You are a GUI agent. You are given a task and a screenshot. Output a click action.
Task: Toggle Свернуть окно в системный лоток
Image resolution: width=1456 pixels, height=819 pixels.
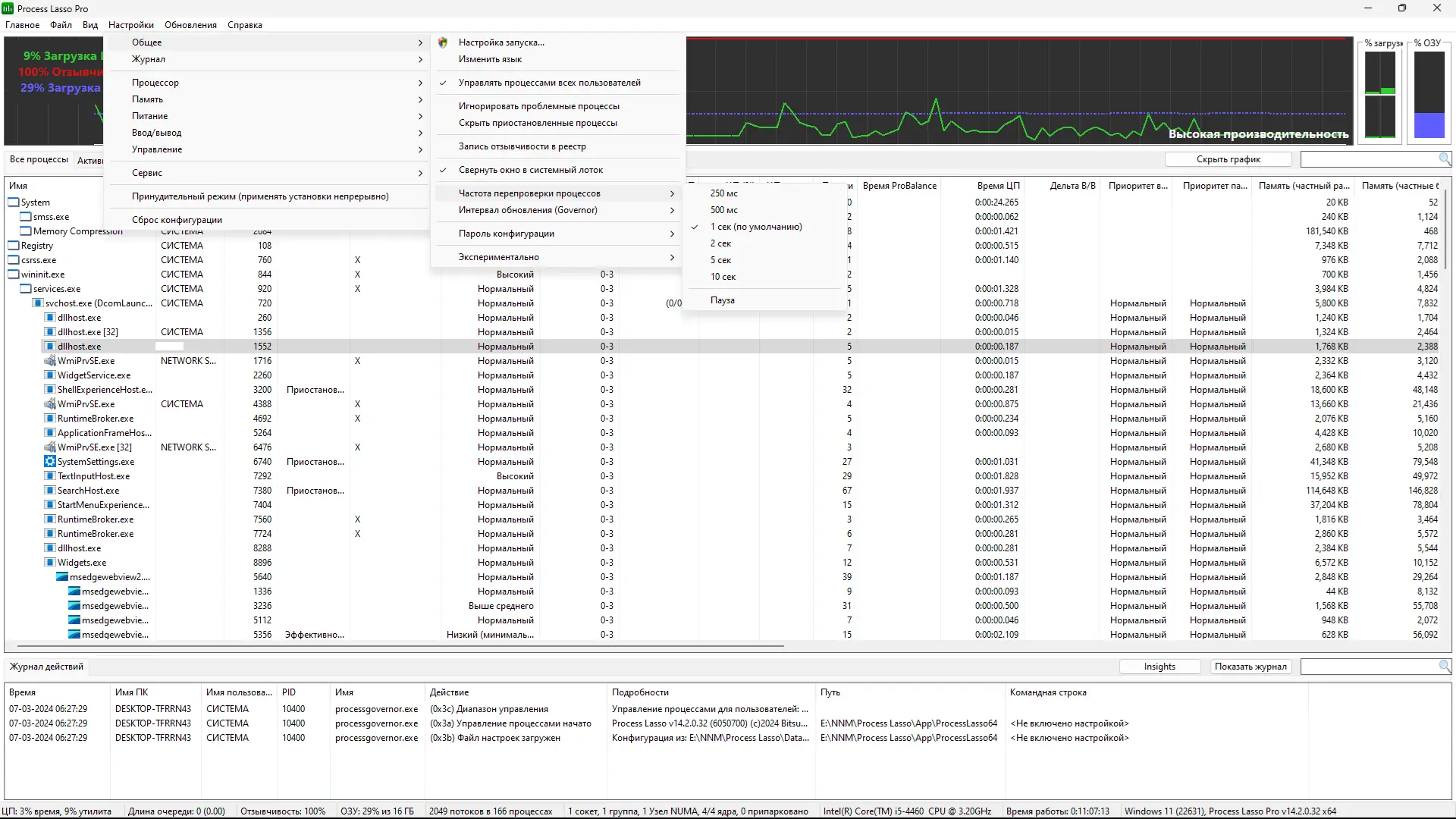click(530, 170)
